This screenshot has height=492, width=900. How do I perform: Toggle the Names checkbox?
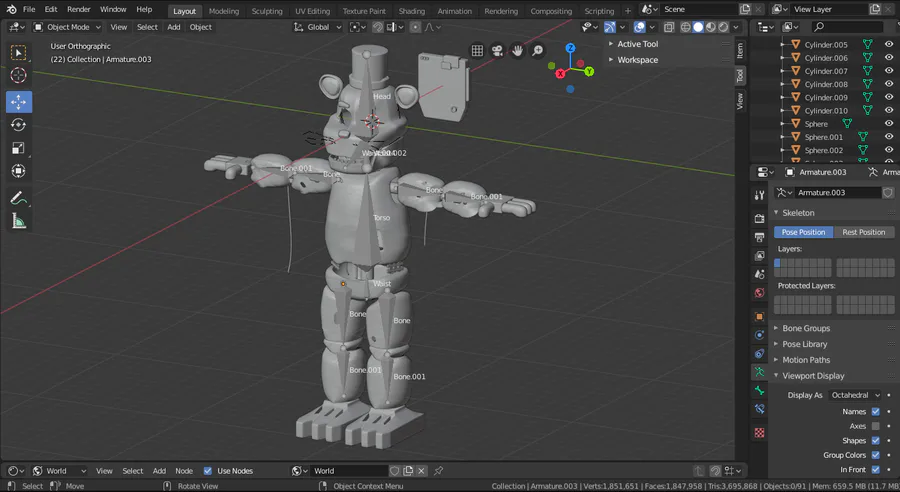point(875,411)
